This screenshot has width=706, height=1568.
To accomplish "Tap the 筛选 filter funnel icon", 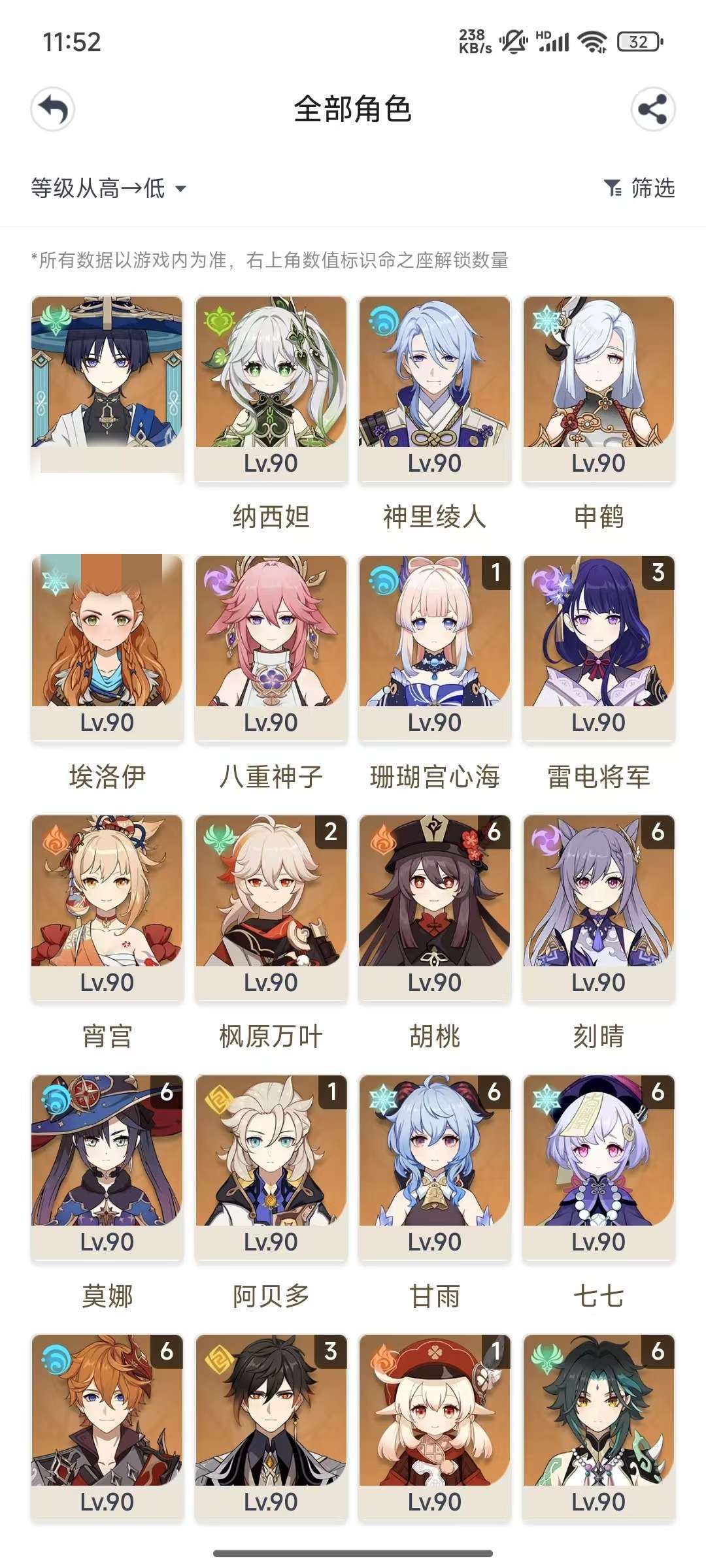I will tap(613, 188).
